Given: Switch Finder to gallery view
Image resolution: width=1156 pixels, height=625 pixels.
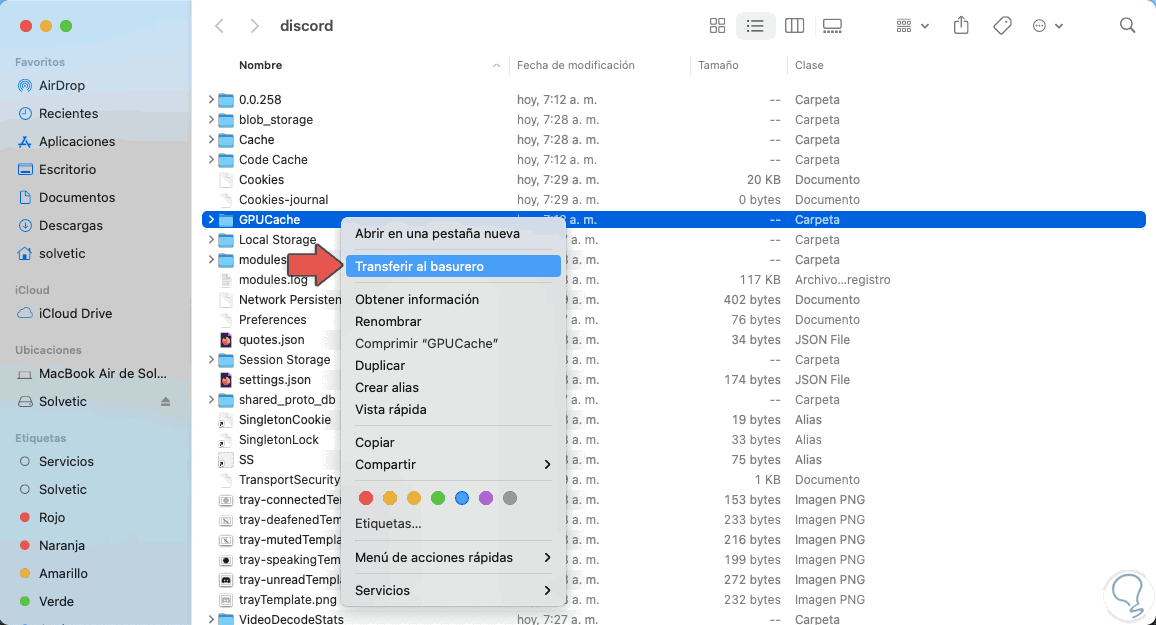Looking at the screenshot, I should [x=832, y=26].
